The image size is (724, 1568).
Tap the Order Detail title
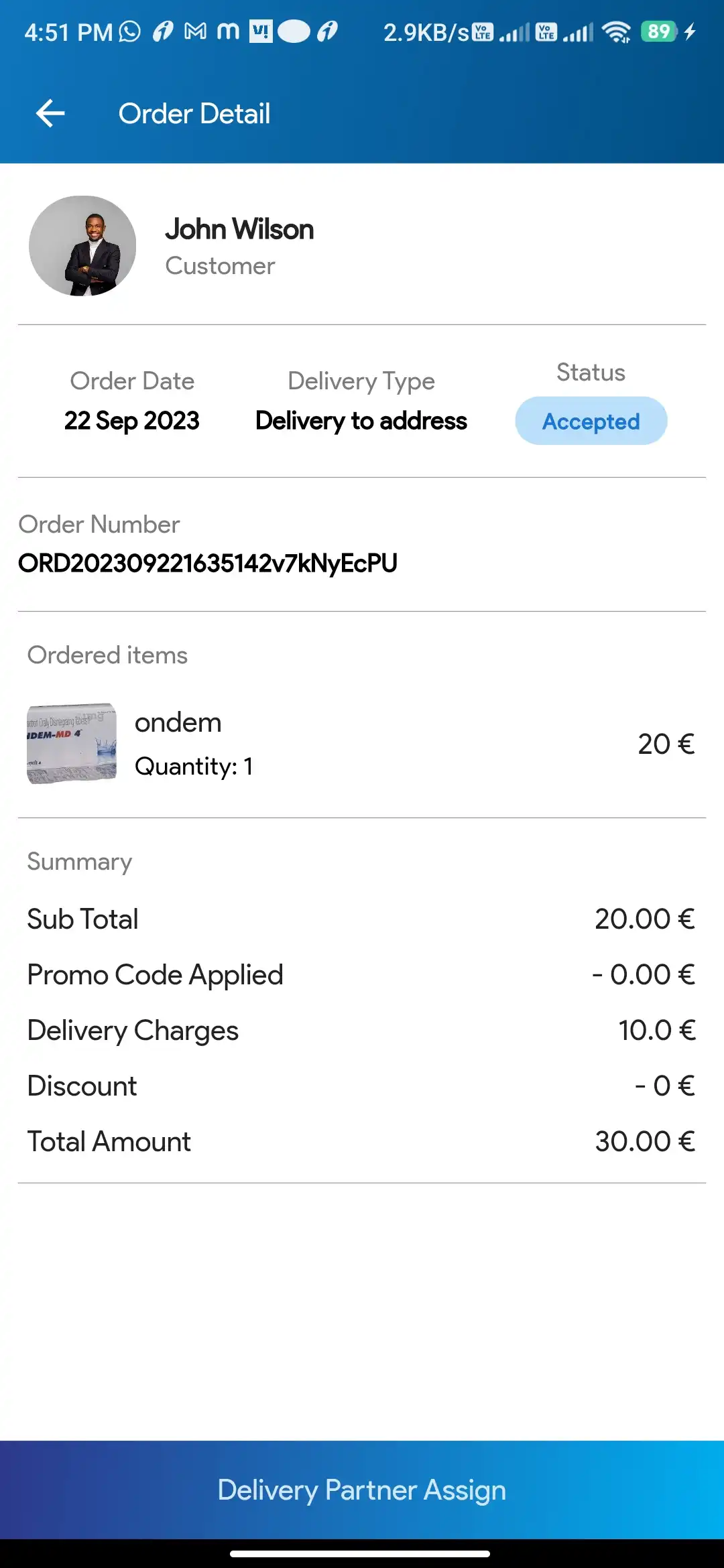(x=194, y=113)
